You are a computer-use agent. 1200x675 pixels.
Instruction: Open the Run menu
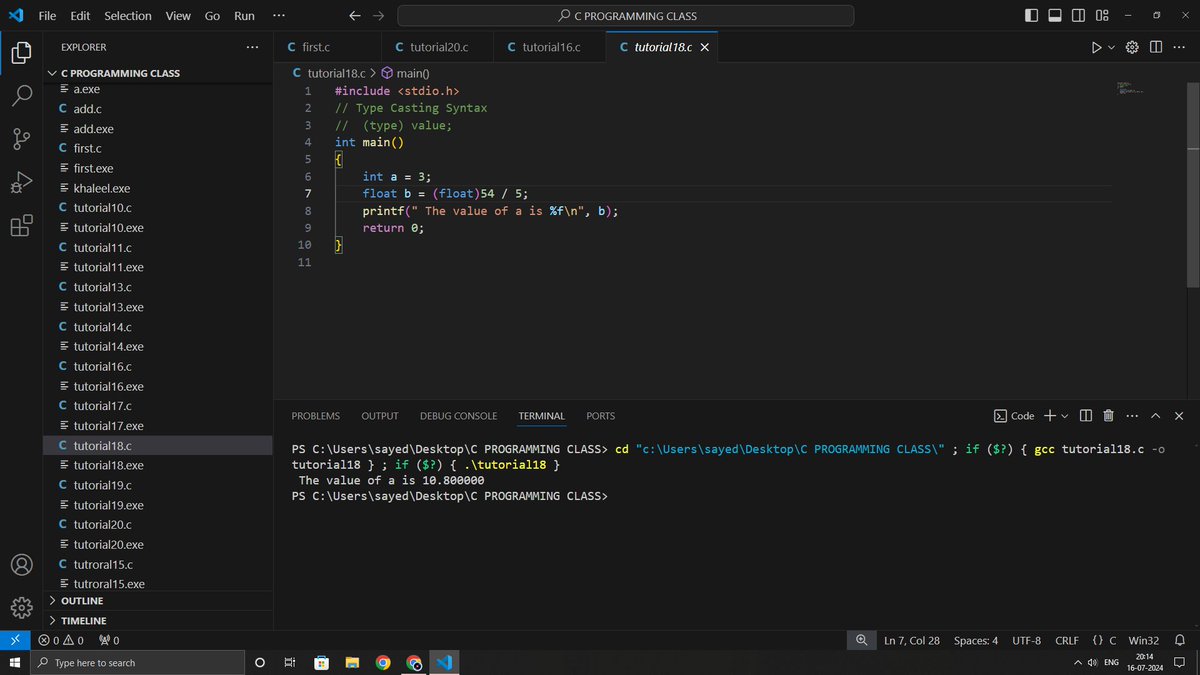tap(244, 16)
